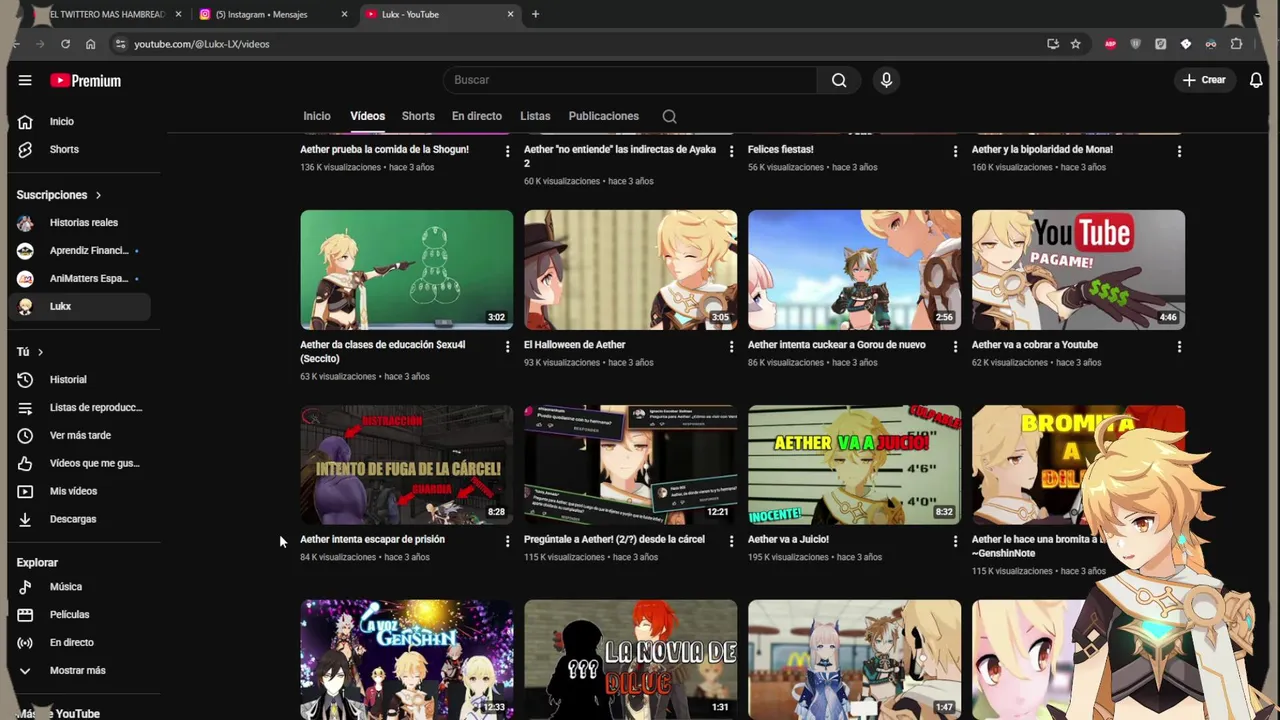Switch to the Listas channel tab
This screenshot has height=720, width=1280.
[535, 116]
